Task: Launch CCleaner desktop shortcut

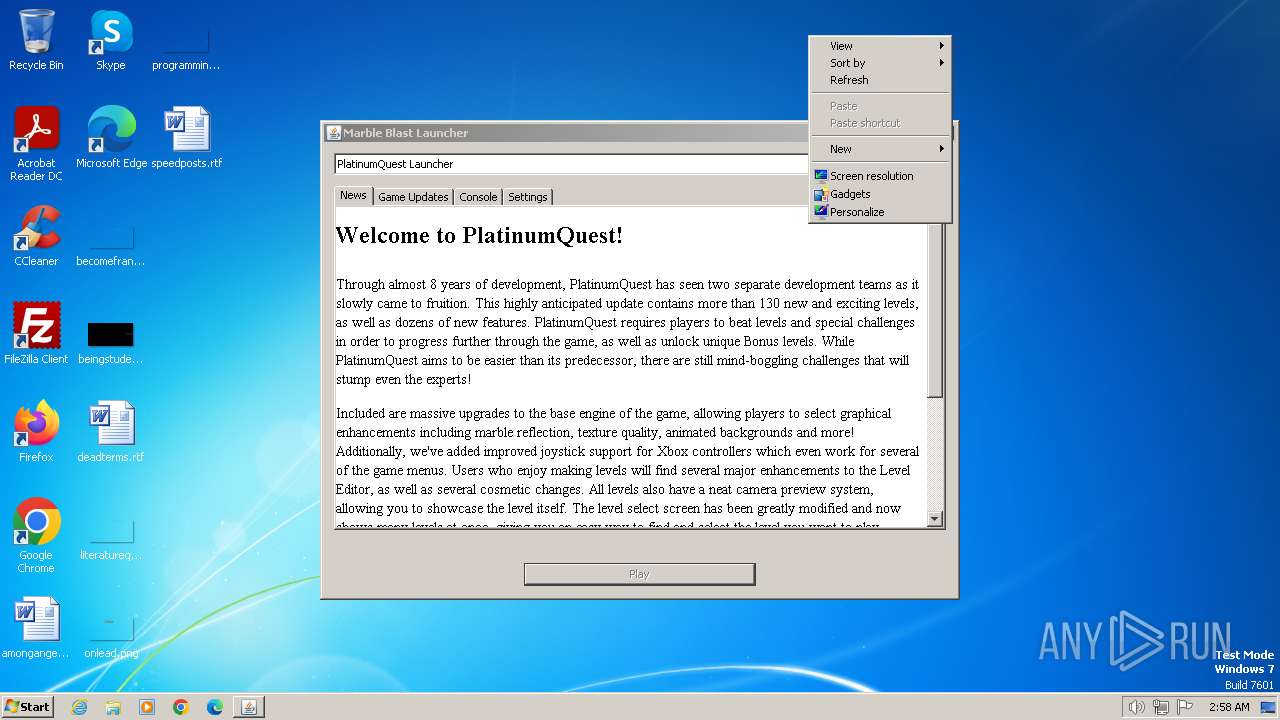Action: 36,236
